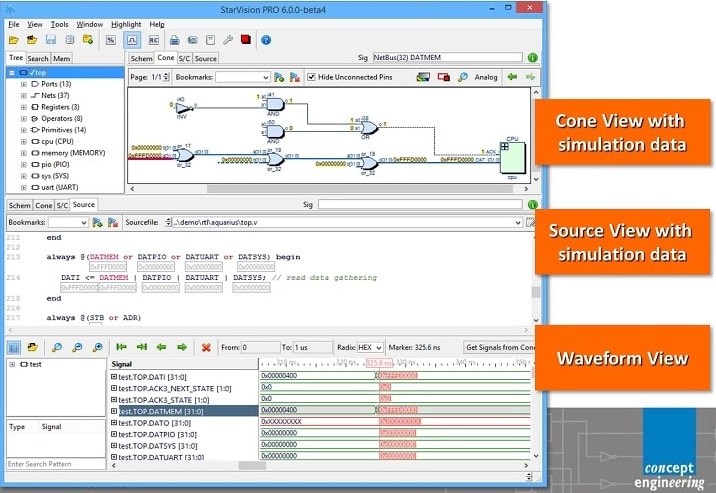Image resolution: width=716 pixels, height=493 pixels.
Task: Click the CPU block in cone schematic
Action: pos(512,158)
